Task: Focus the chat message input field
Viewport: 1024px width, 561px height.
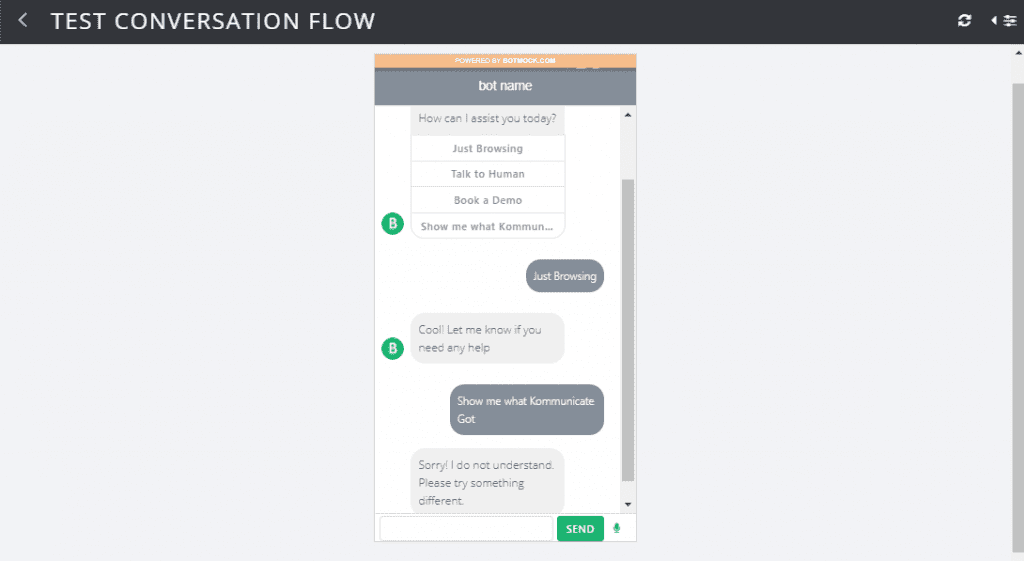Action: 466,528
